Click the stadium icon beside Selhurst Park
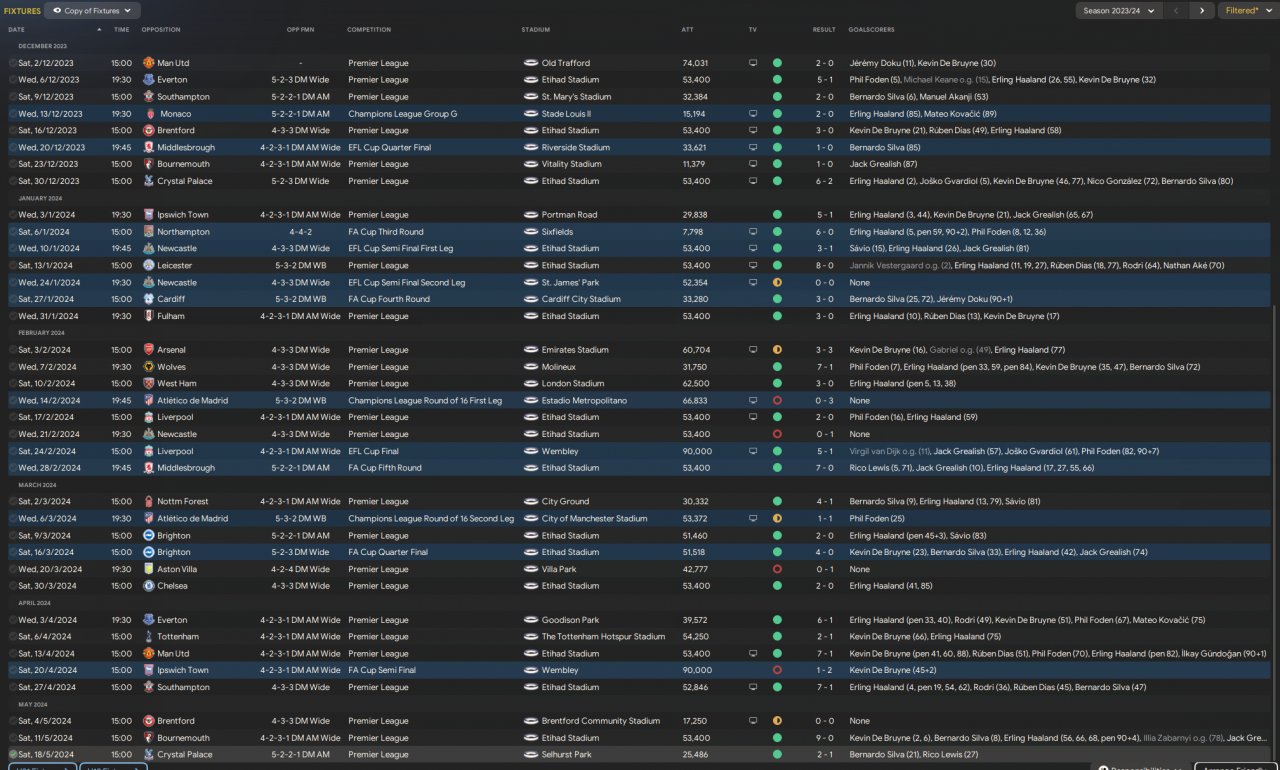Screen dimensions: 1280x770 click(x=531, y=754)
